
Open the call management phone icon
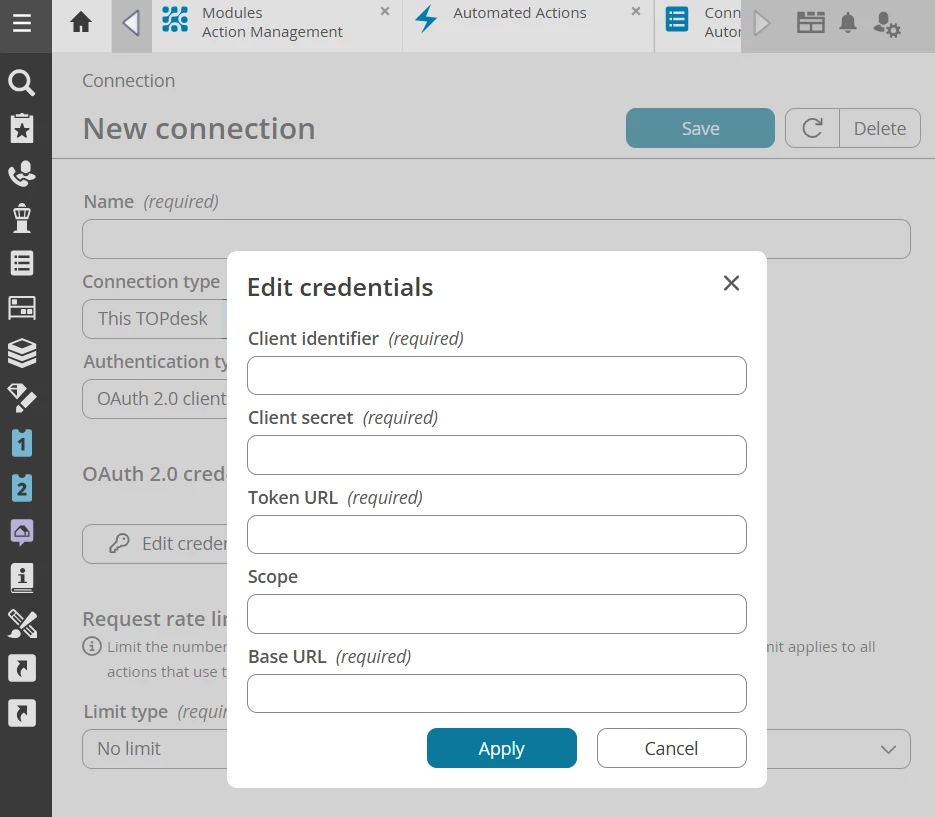(22, 174)
